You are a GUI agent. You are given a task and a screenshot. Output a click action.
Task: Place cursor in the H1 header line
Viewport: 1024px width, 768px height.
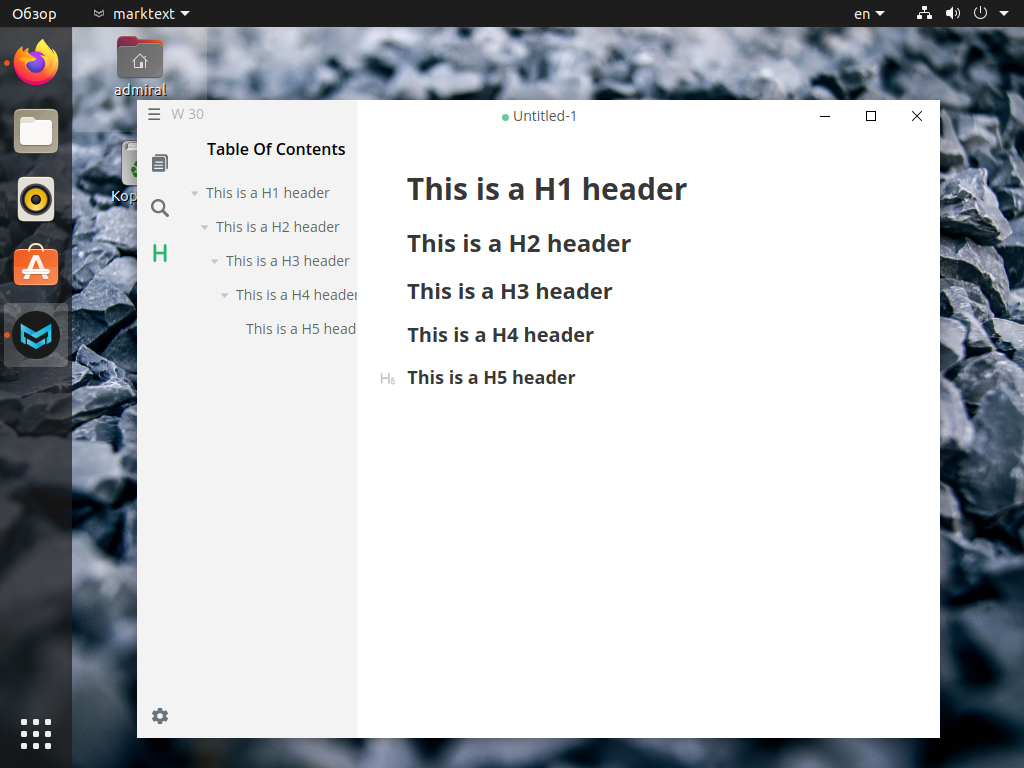(547, 189)
